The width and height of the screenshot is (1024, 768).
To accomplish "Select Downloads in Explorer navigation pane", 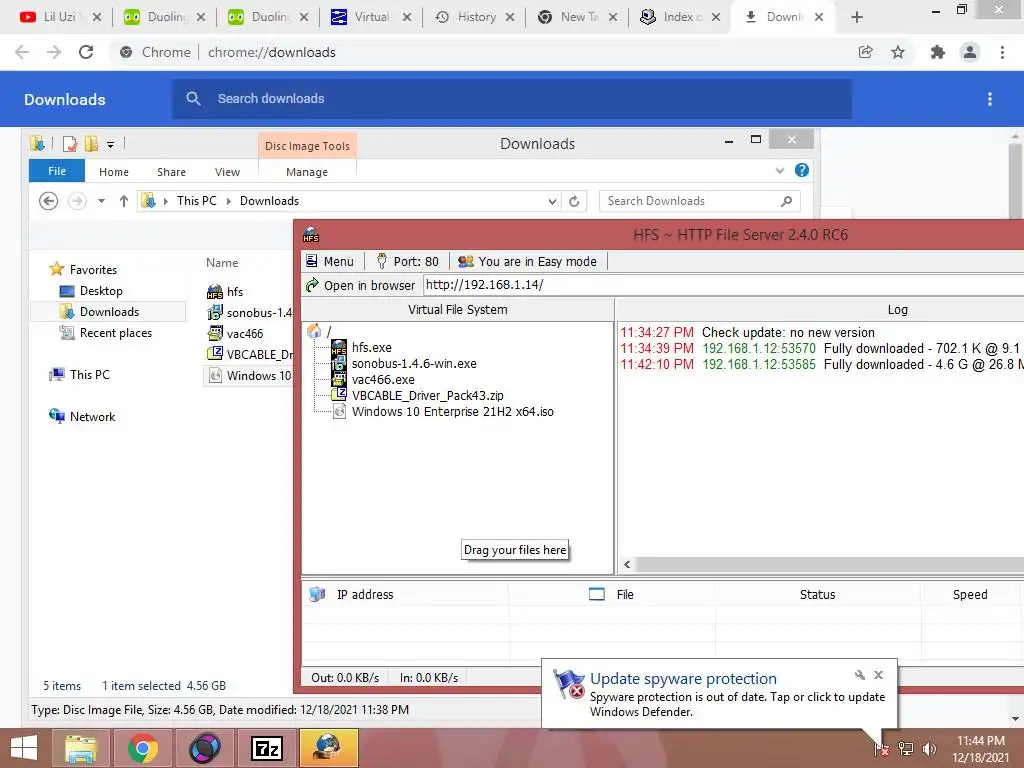I will (108, 312).
